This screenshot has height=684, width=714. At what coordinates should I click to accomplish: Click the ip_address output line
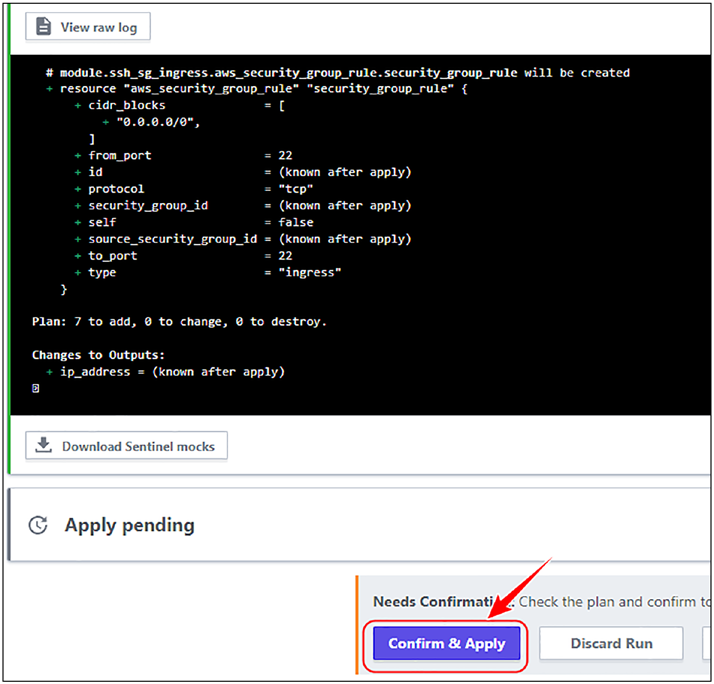click(x=165, y=372)
